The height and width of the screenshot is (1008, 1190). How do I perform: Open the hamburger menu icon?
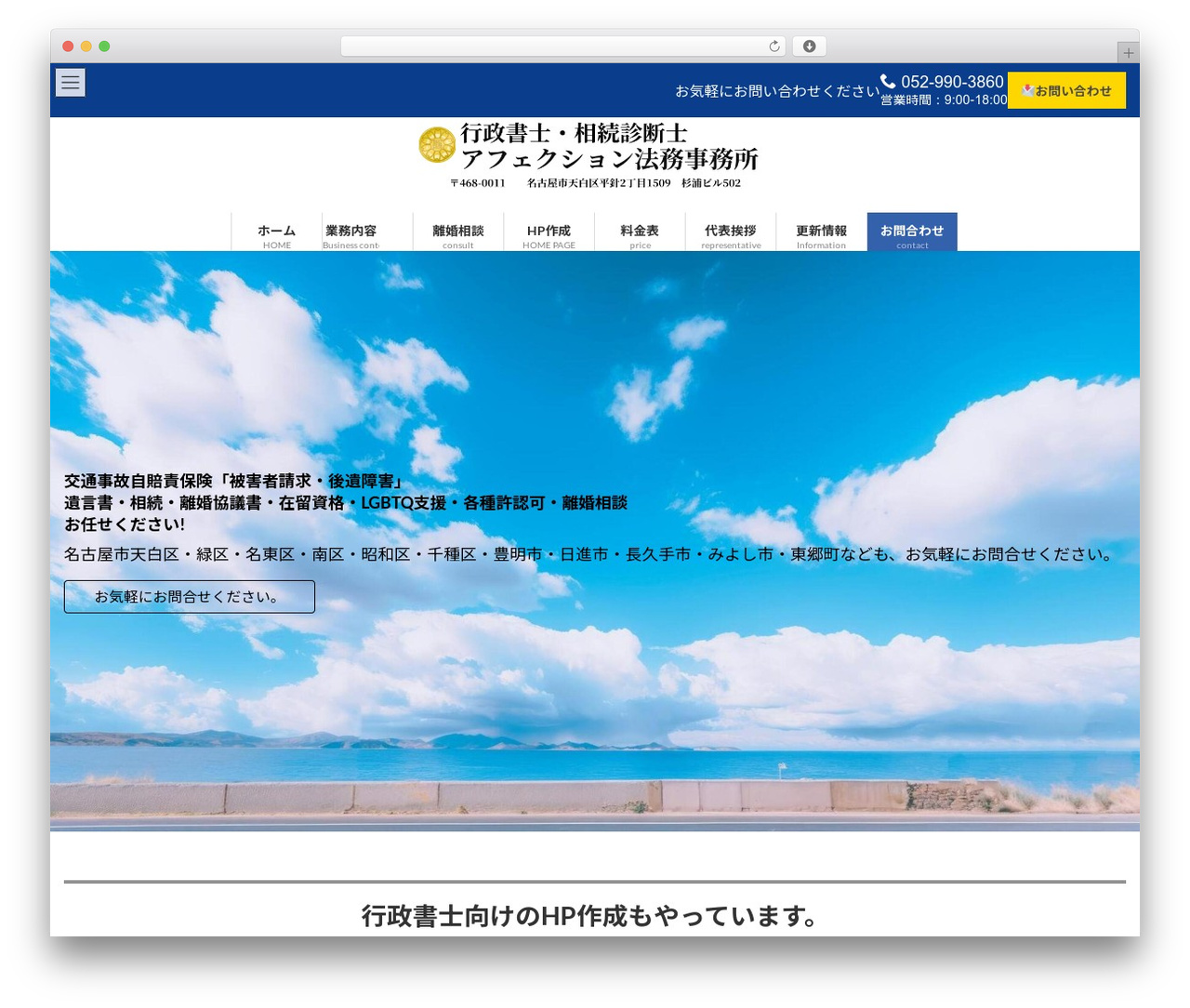tap(70, 83)
